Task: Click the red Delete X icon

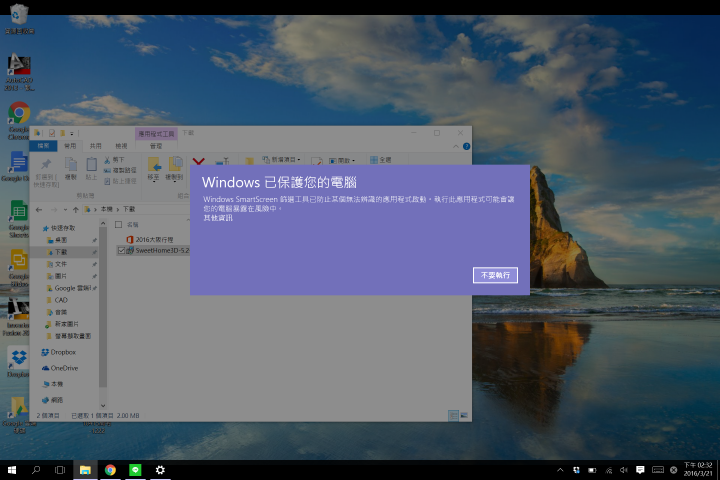Action: tap(198, 161)
